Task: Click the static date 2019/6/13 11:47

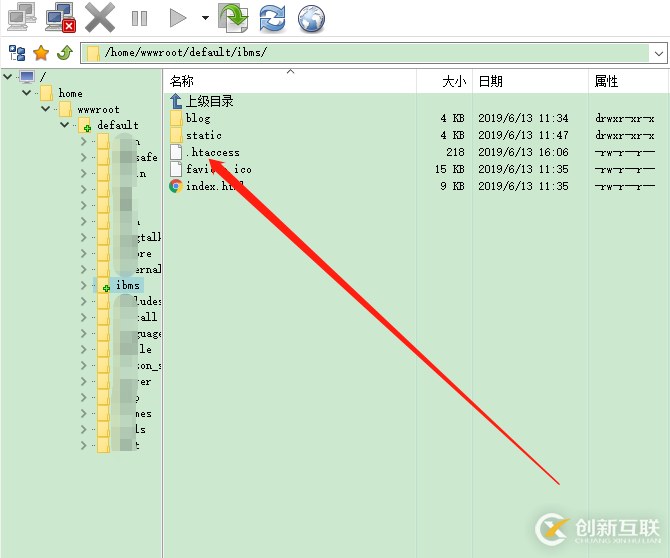Action: tap(523, 135)
